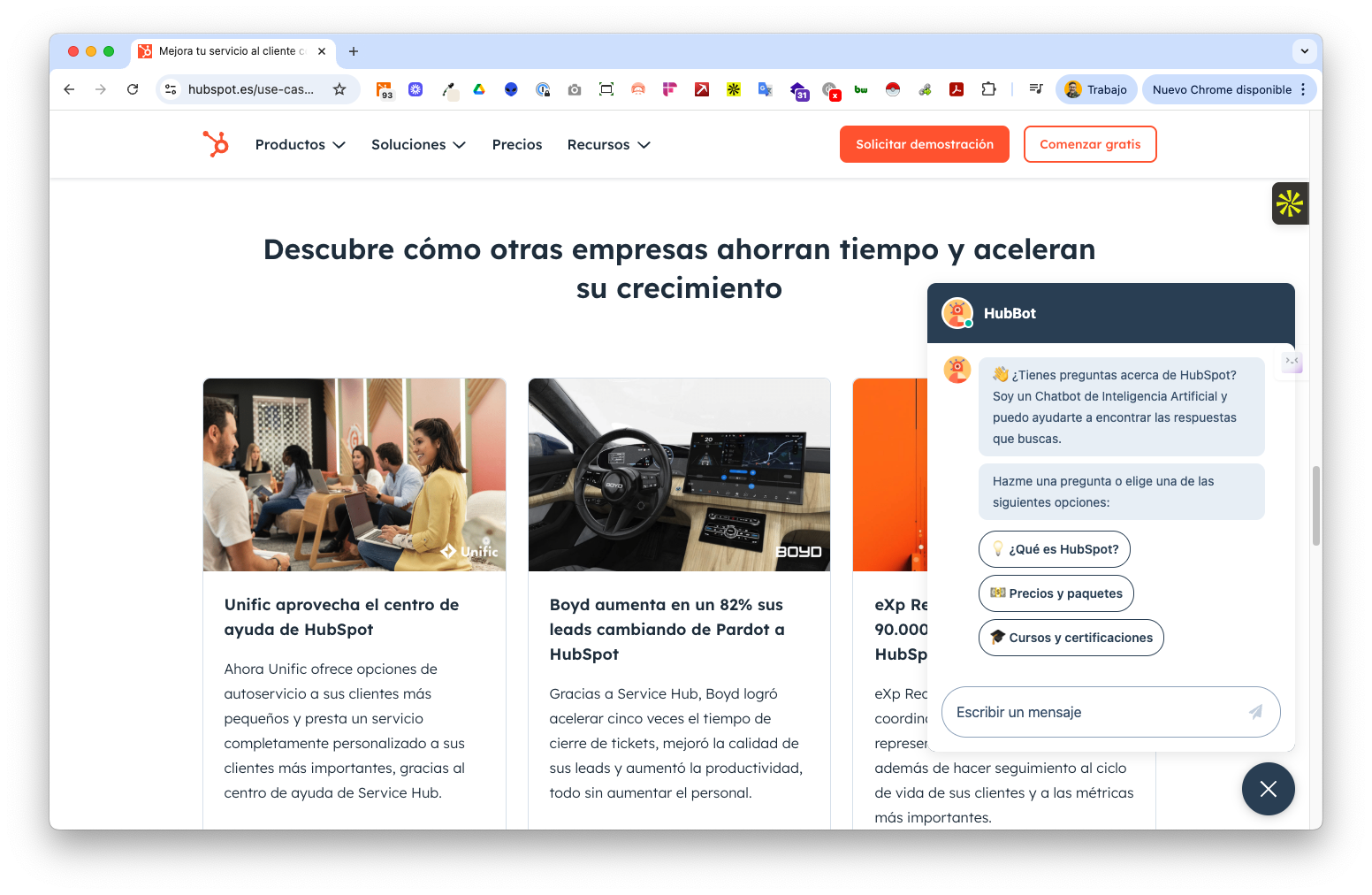Open the Chrome extensions puzzle menu
The height and width of the screenshot is (895, 1372).
988,89
